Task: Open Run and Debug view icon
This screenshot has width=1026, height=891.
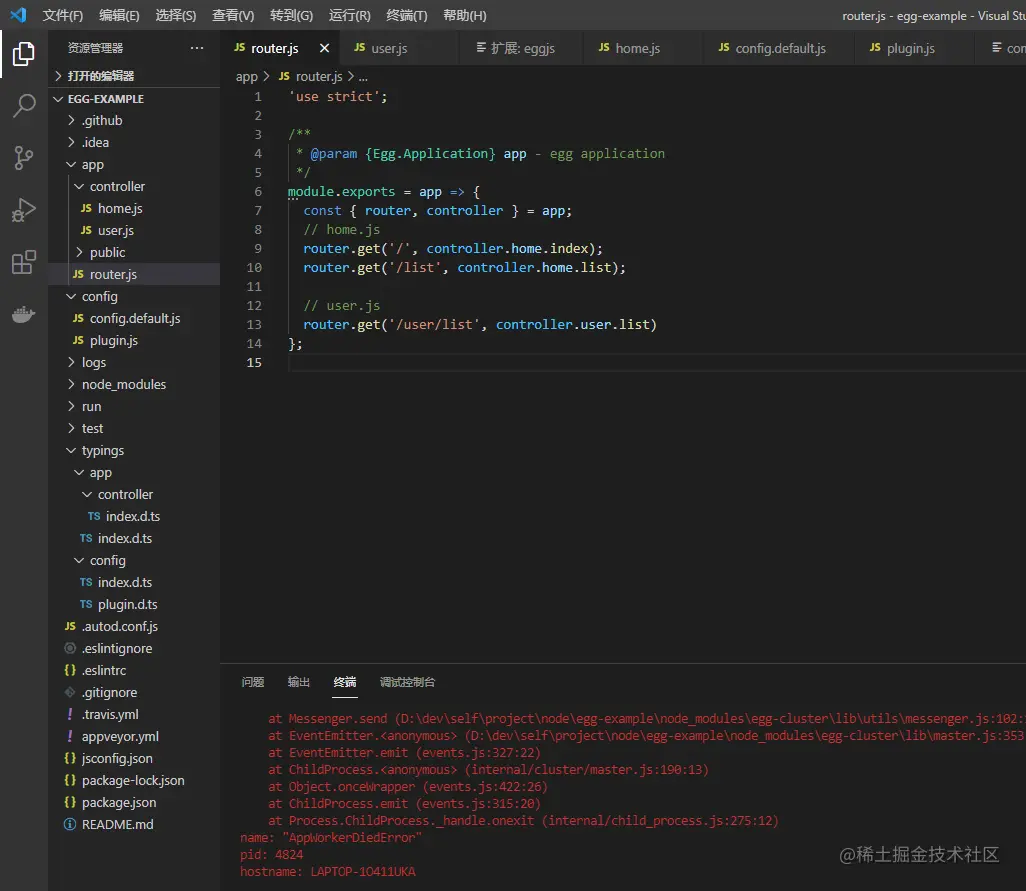Action: tap(24, 210)
